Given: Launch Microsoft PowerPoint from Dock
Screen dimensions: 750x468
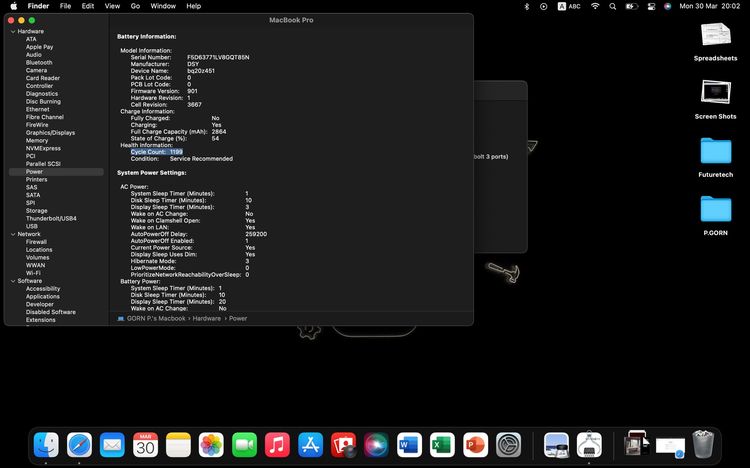Looking at the screenshot, I should [475, 445].
